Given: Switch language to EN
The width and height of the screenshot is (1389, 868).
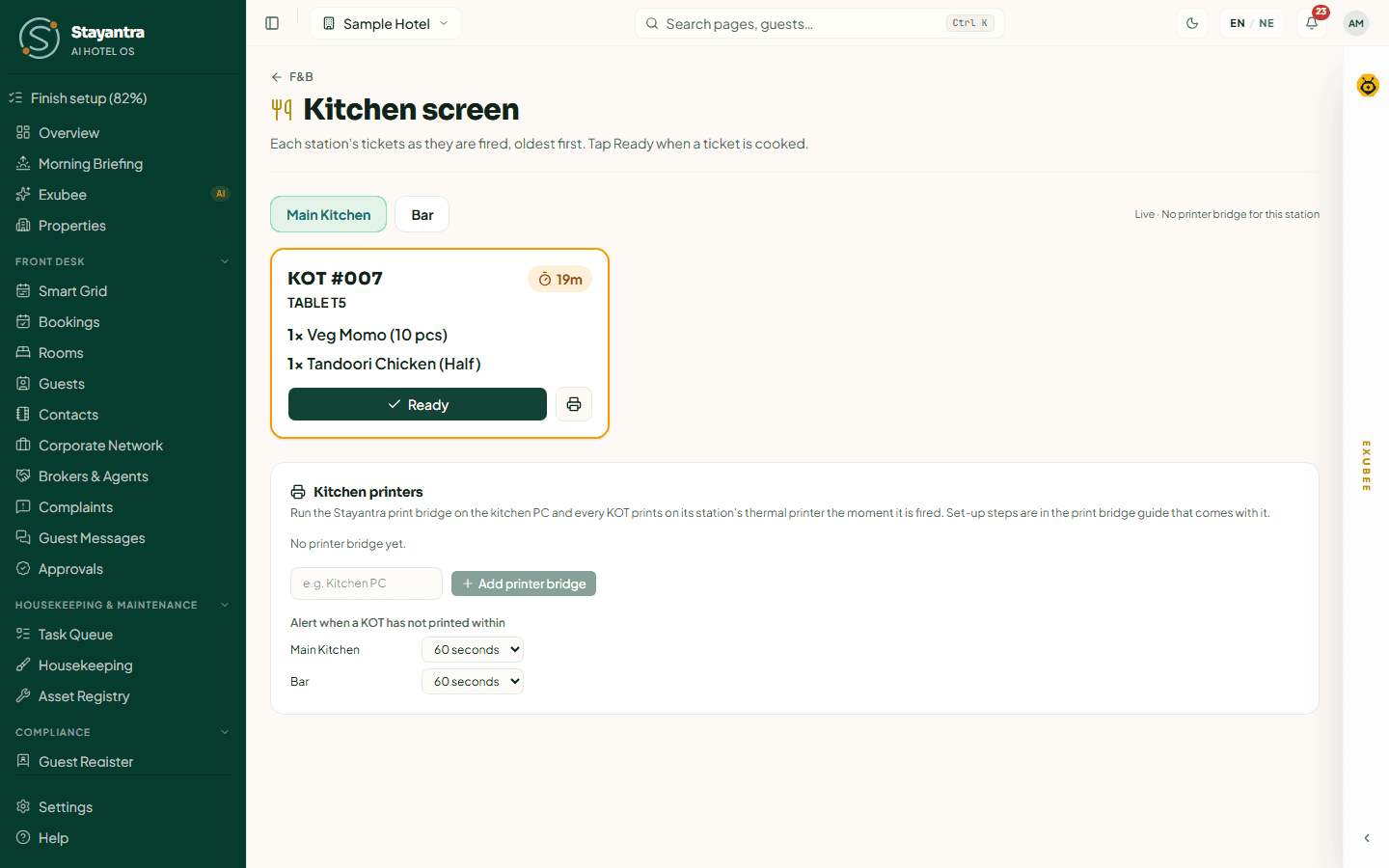Looking at the screenshot, I should tap(1238, 23).
